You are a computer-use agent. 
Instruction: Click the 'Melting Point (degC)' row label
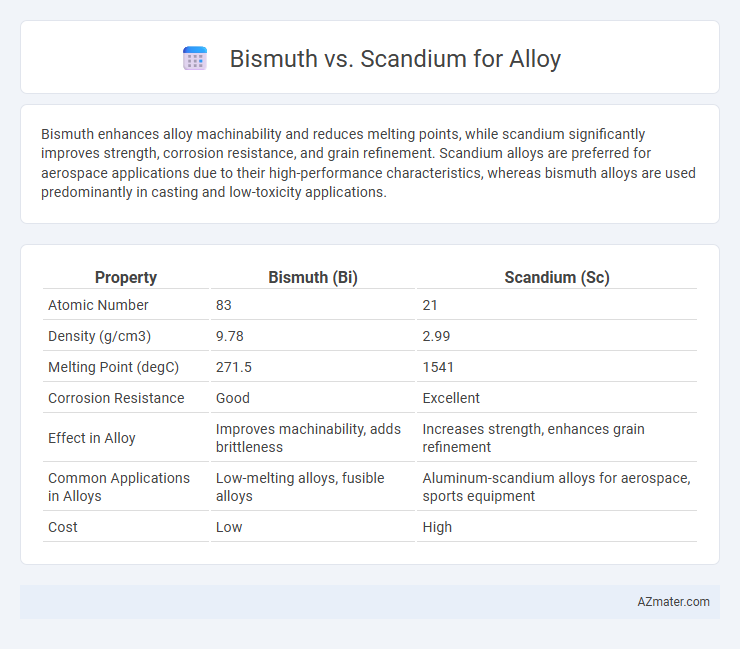pyautogui.click(x=113, y=367)
